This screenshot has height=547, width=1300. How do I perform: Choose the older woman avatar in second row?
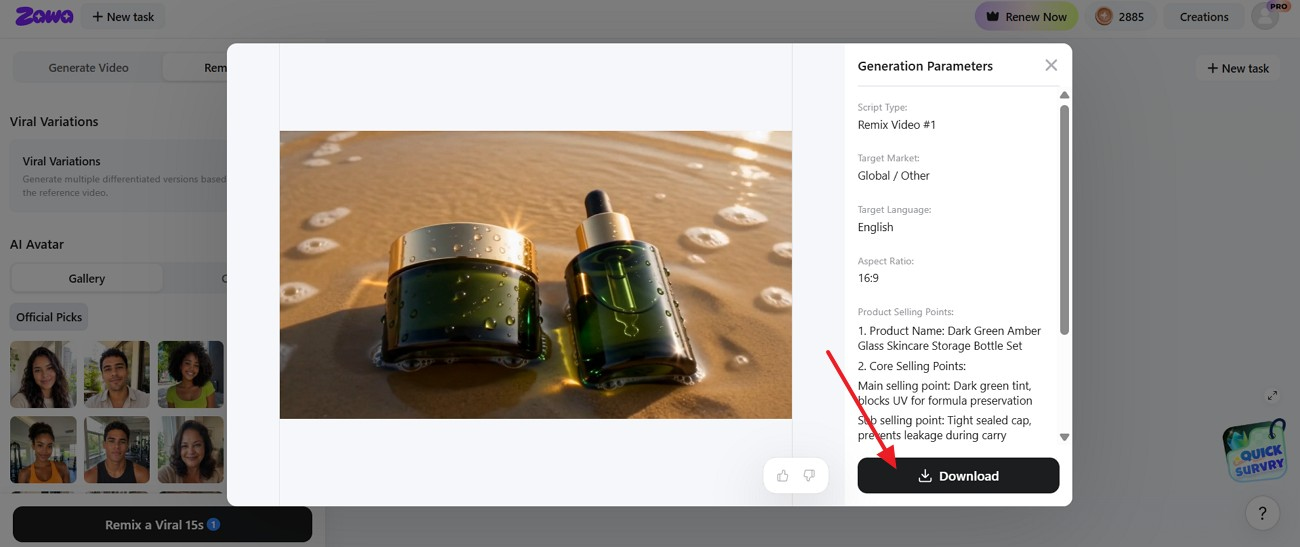191,450
